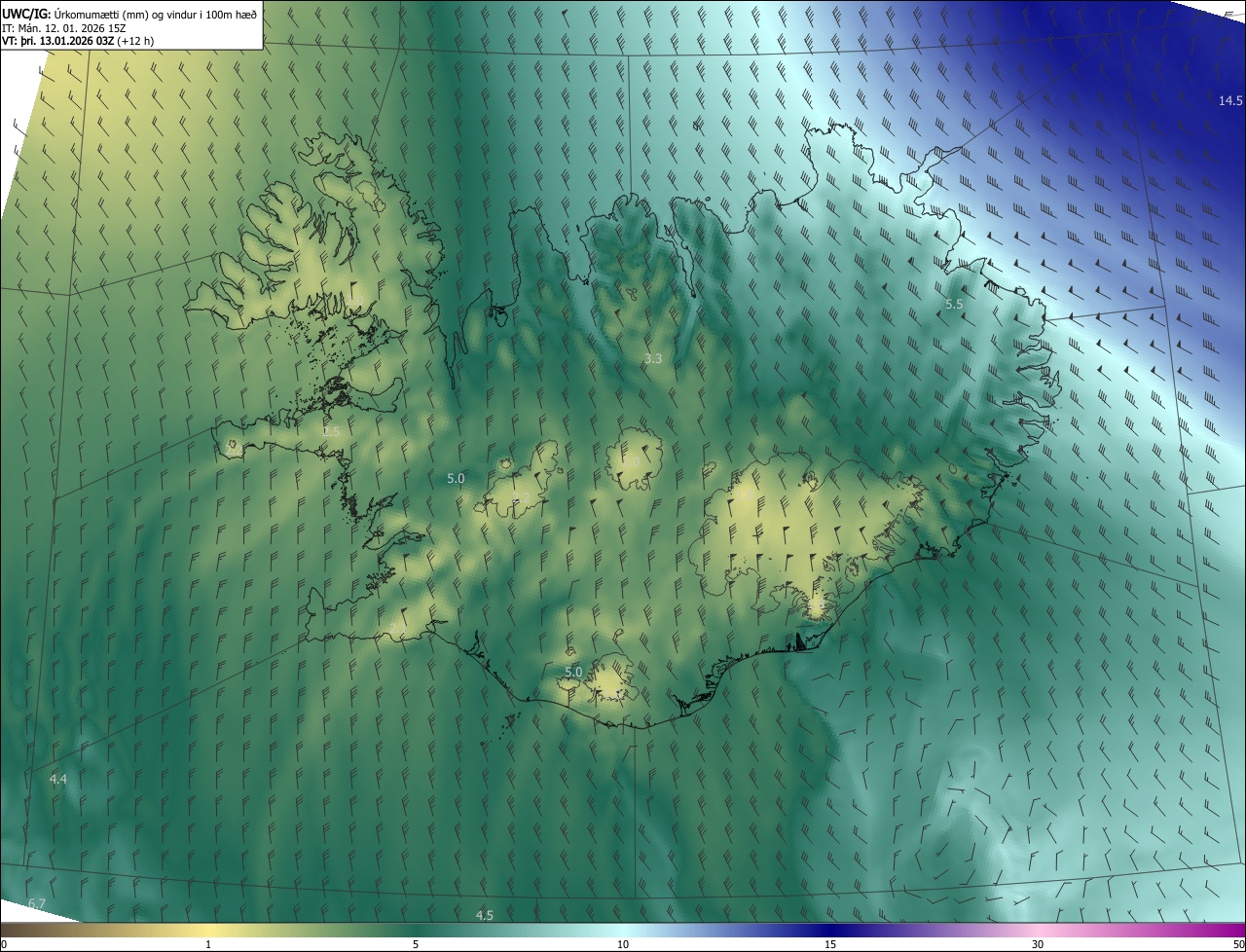Select the 'VT: þri. 13.01.2026 03Z (+12 h)' line
Screen dimensions: 1246x952
click(x=78, y=41)
